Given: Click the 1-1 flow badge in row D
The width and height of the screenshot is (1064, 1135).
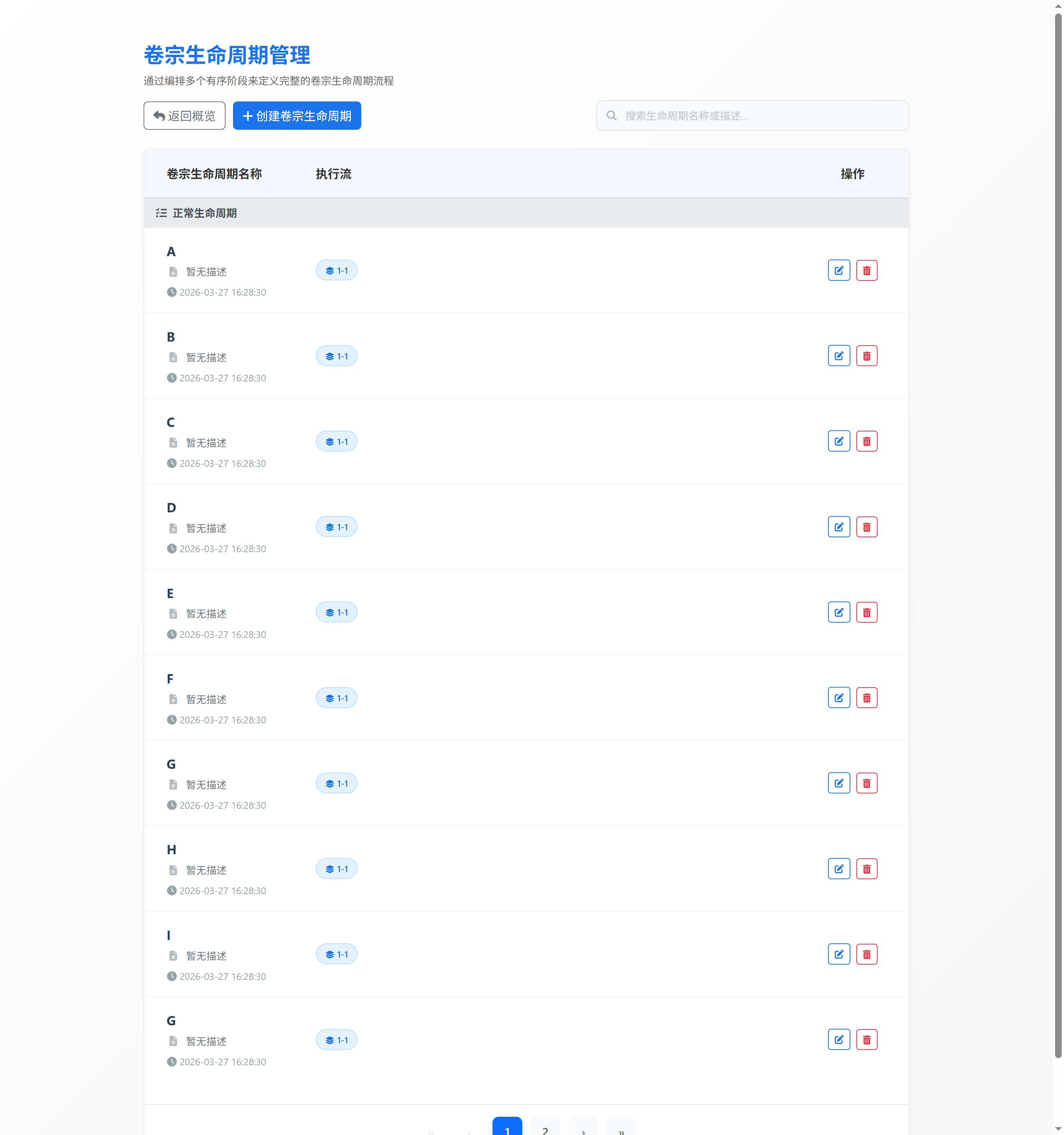Looking at the screenshot, I should click(336, 527).
